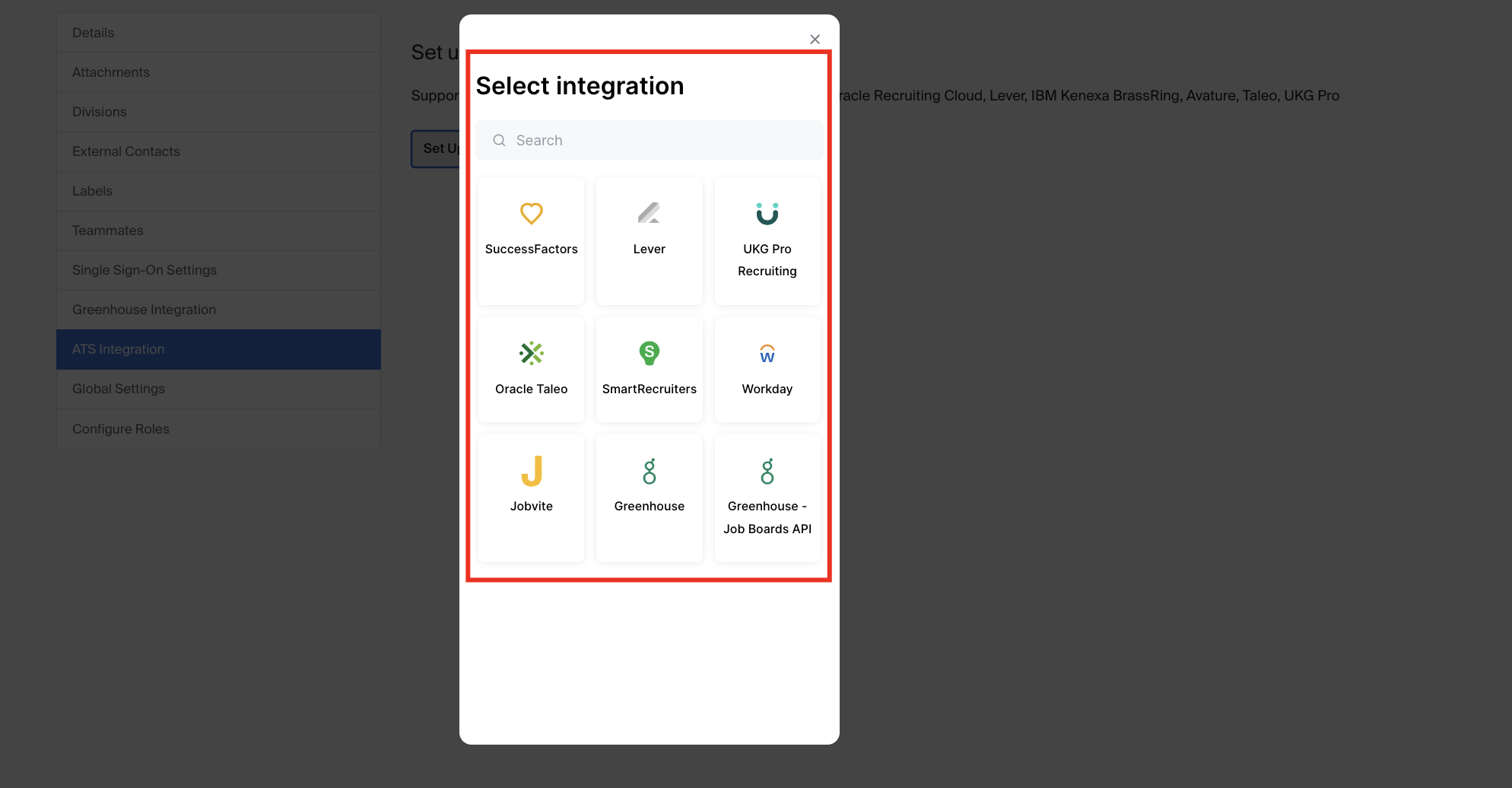Click the search magnifier icon
The width and height of the screenshot is (1512, 788).
coord(499,140)
